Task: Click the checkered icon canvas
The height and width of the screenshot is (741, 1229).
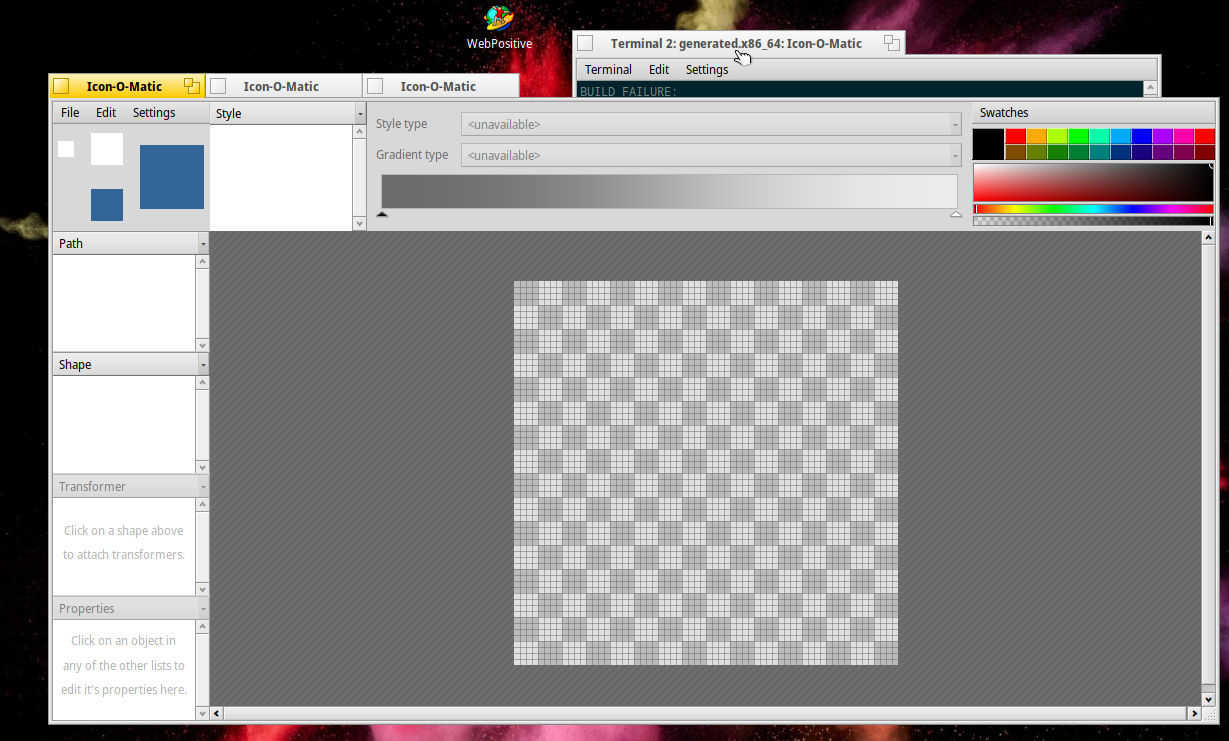Action: click(x=706, y=473)
